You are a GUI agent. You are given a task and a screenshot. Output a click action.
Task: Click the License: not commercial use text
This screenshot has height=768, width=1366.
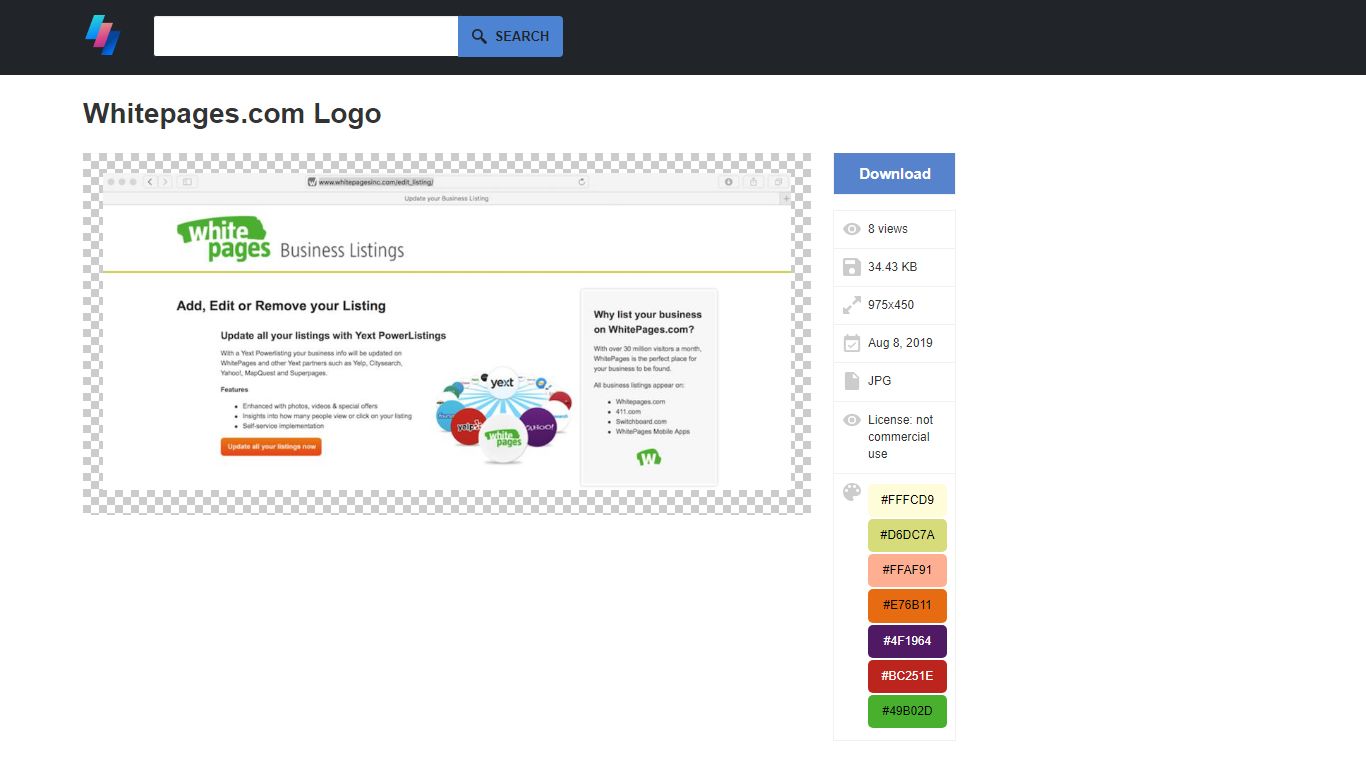[900, 437]
